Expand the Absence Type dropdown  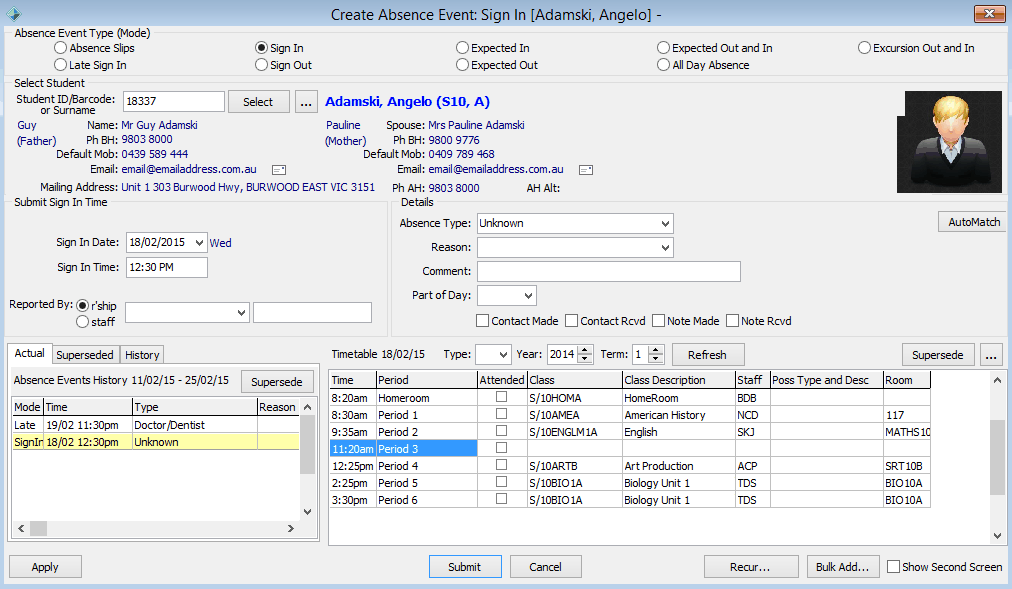pos(665,224)
